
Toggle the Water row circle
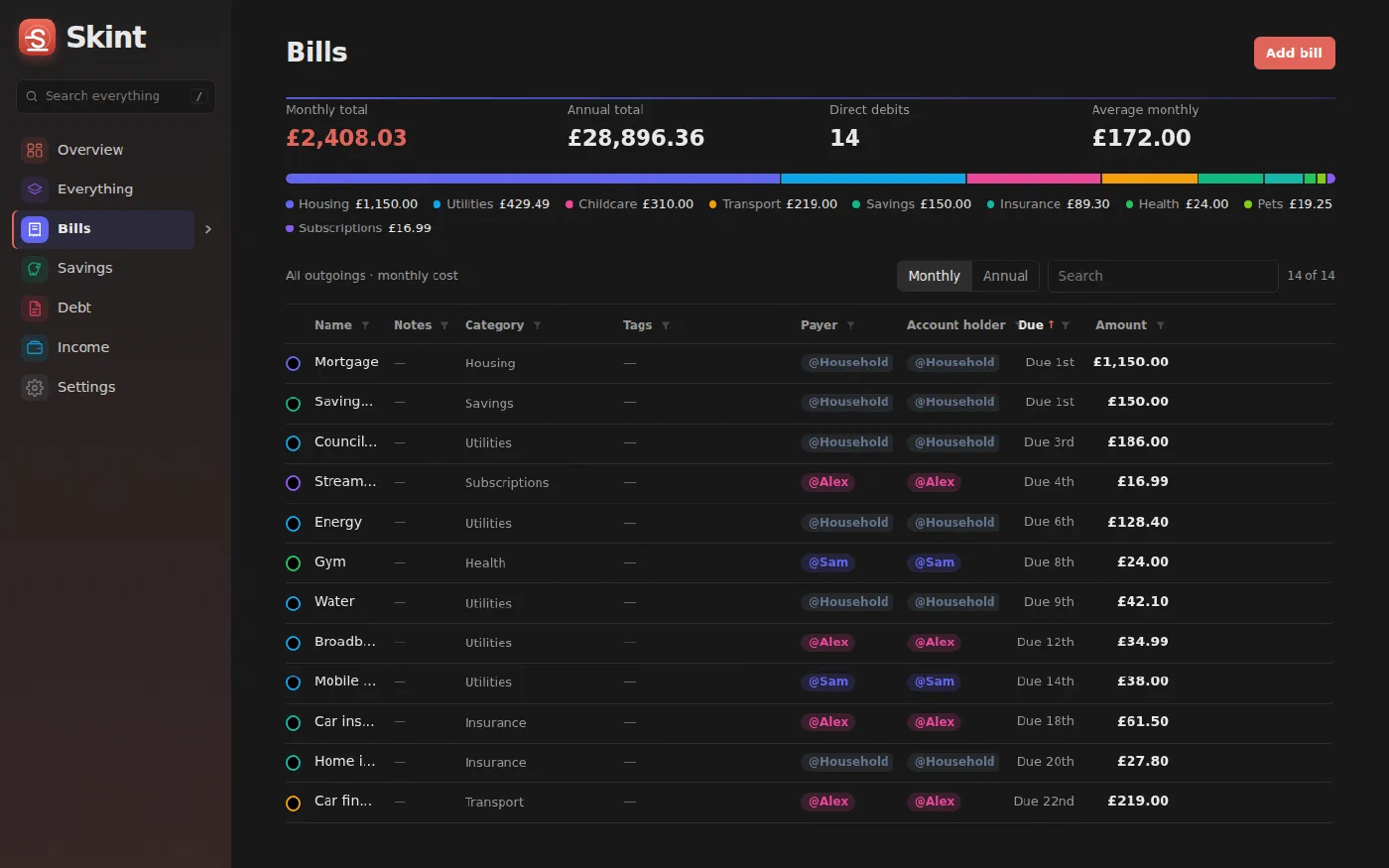(294, 603)
